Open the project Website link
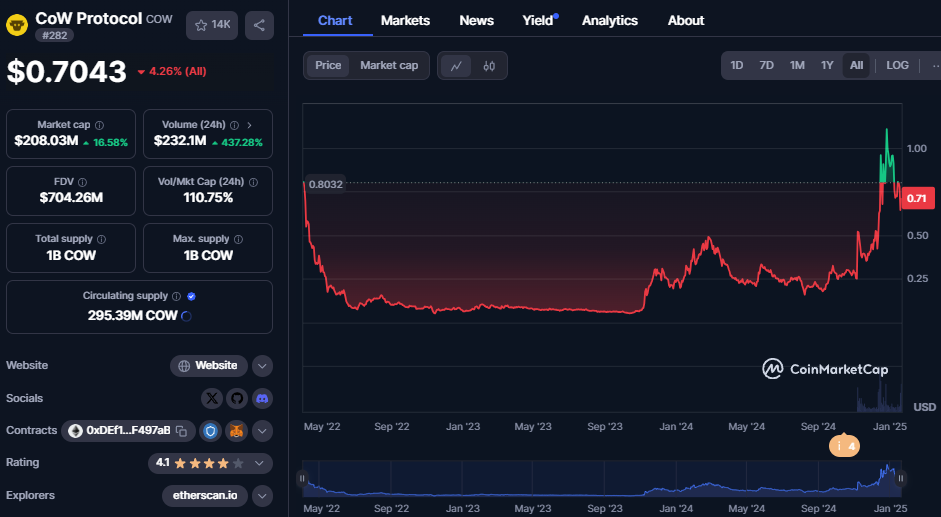The width and height of the screenshot is (941, 517). tap(209, 366)
